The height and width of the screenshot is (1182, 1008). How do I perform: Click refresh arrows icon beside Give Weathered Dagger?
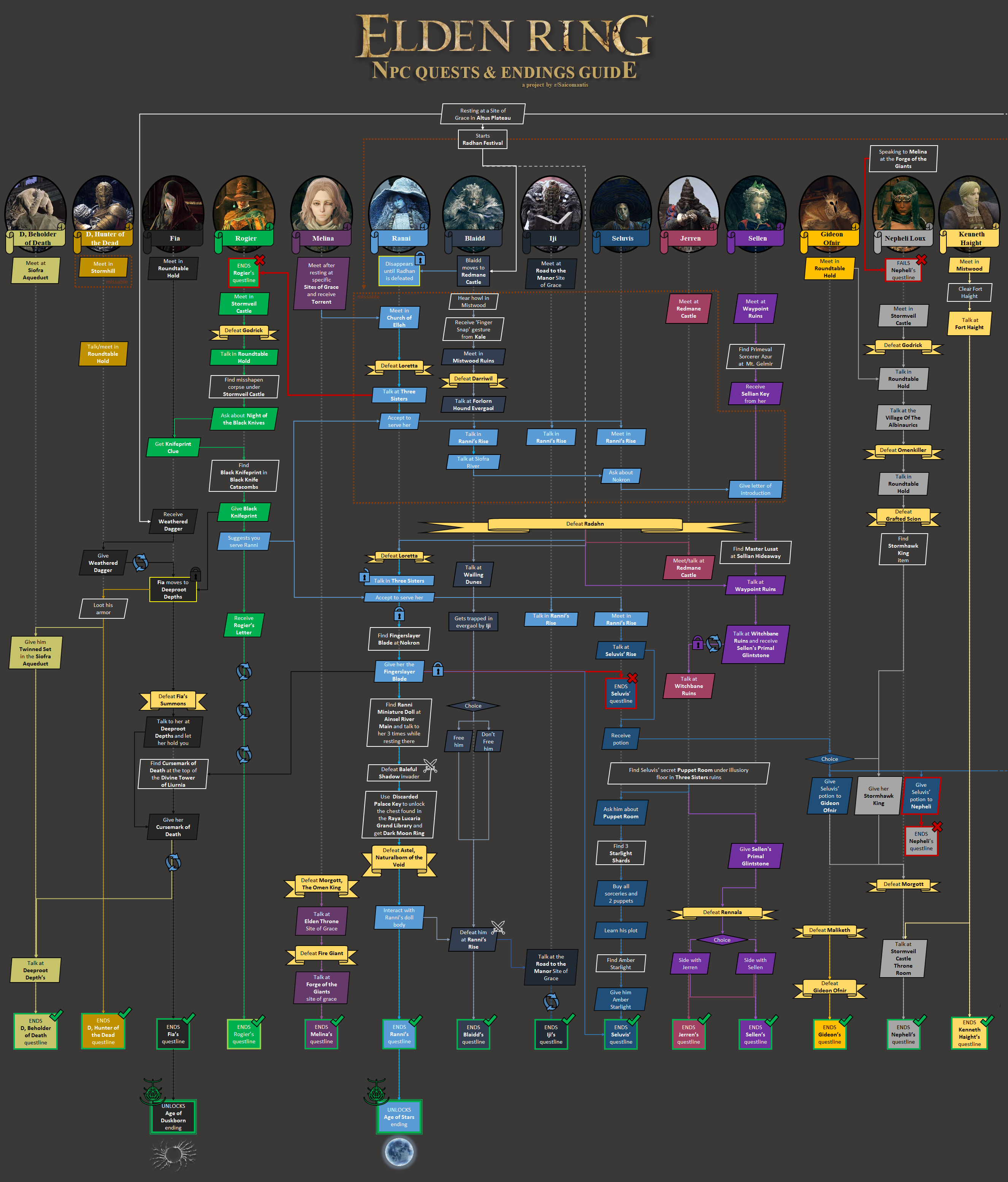coord(140,562)
